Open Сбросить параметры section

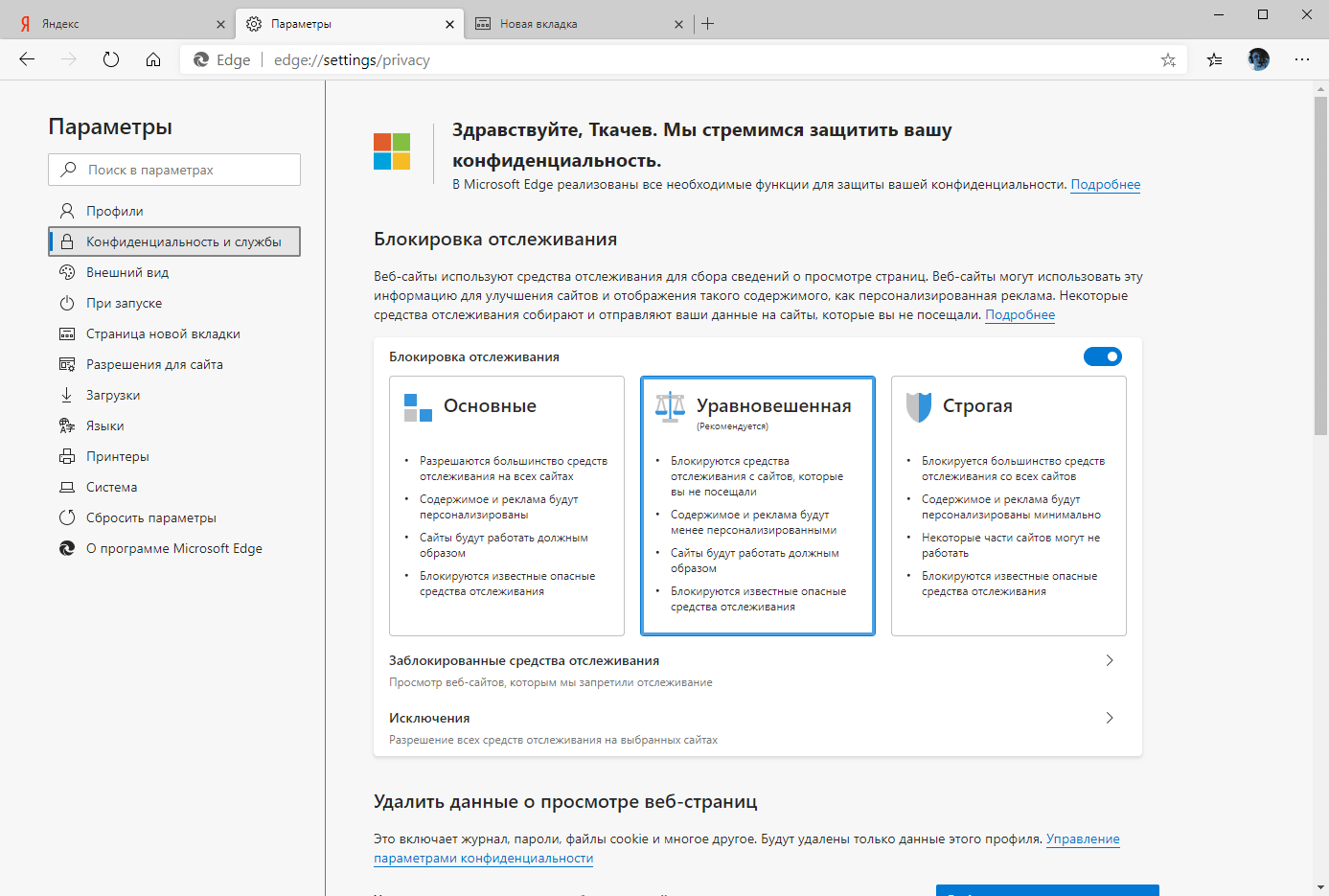(174, 517)
